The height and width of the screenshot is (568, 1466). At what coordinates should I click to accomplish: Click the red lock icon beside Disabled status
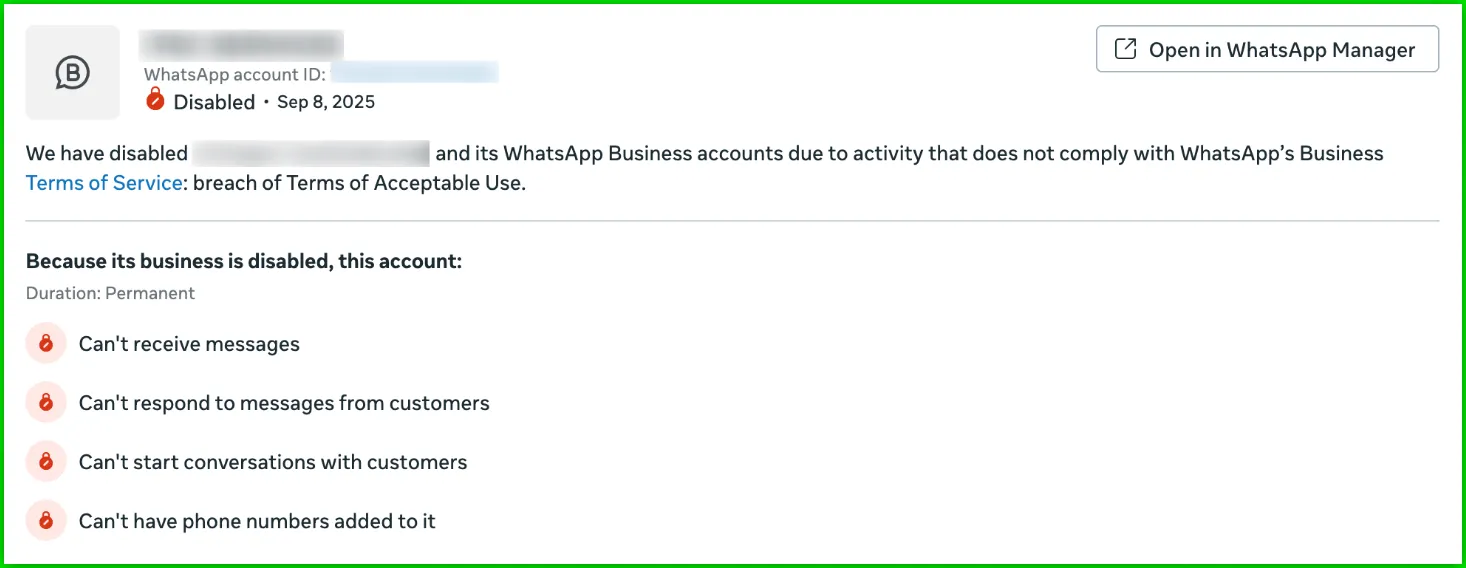(155, 100)
